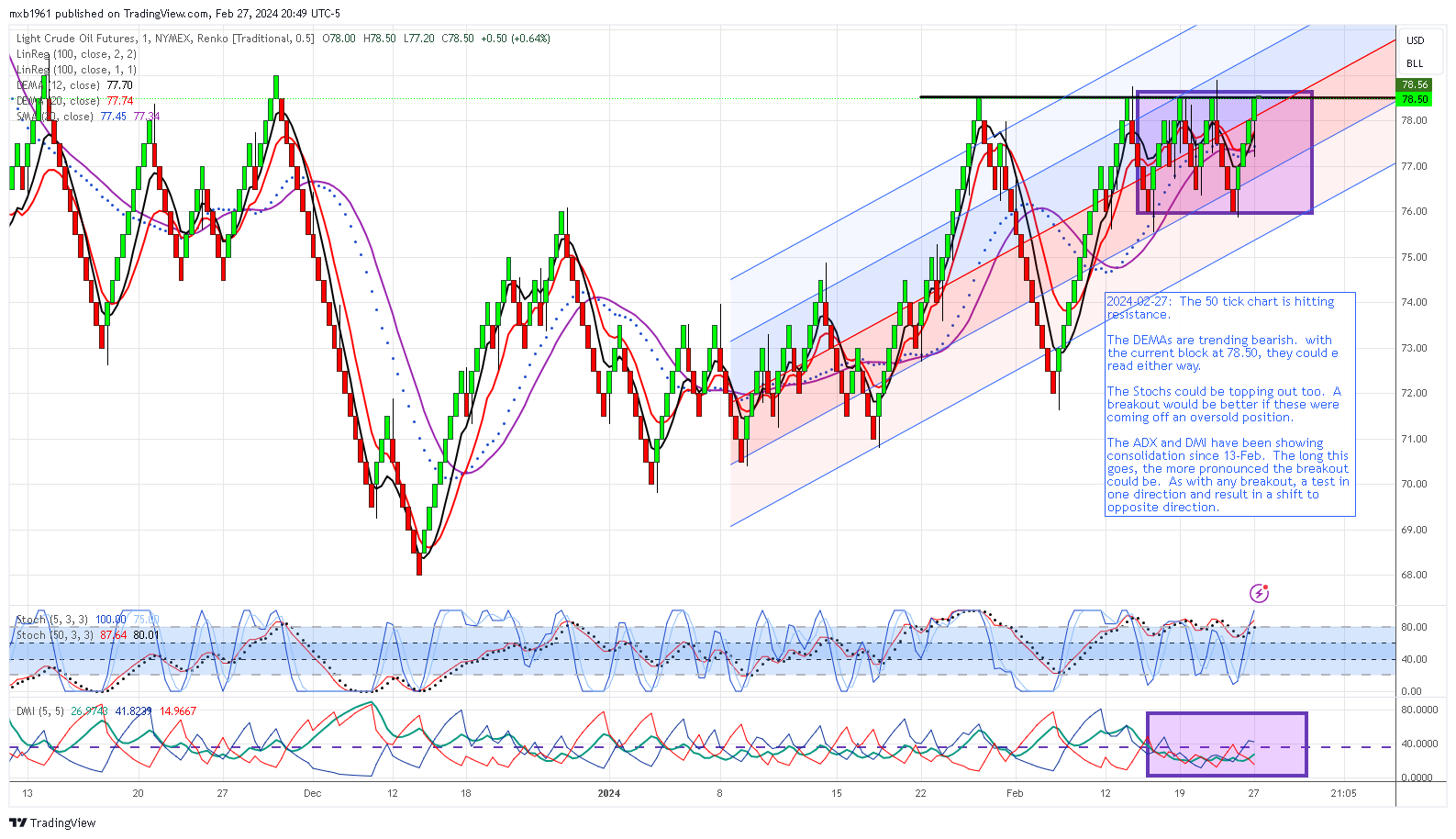Click the 14.9667 DMI value
1456x839 pixels.
178,711
